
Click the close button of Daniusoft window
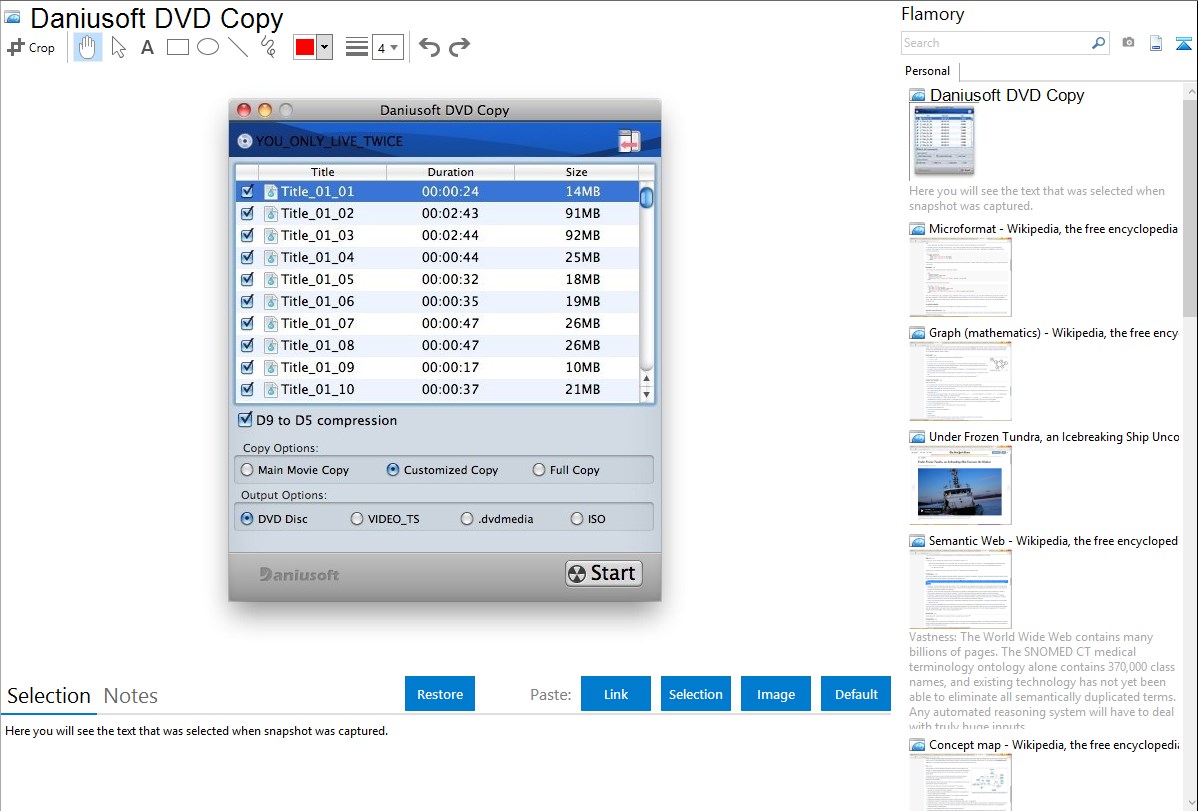pos(244,110)
